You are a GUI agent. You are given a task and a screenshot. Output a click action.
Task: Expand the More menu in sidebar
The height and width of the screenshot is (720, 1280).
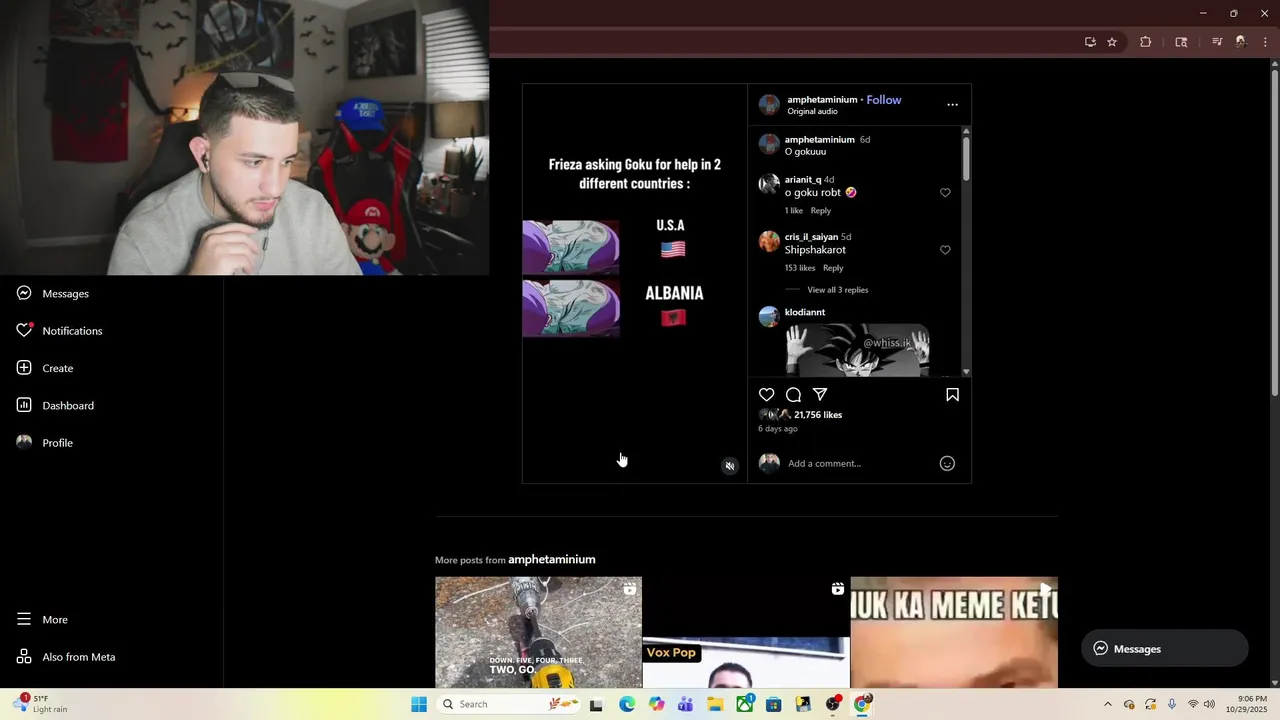point(55,620)
